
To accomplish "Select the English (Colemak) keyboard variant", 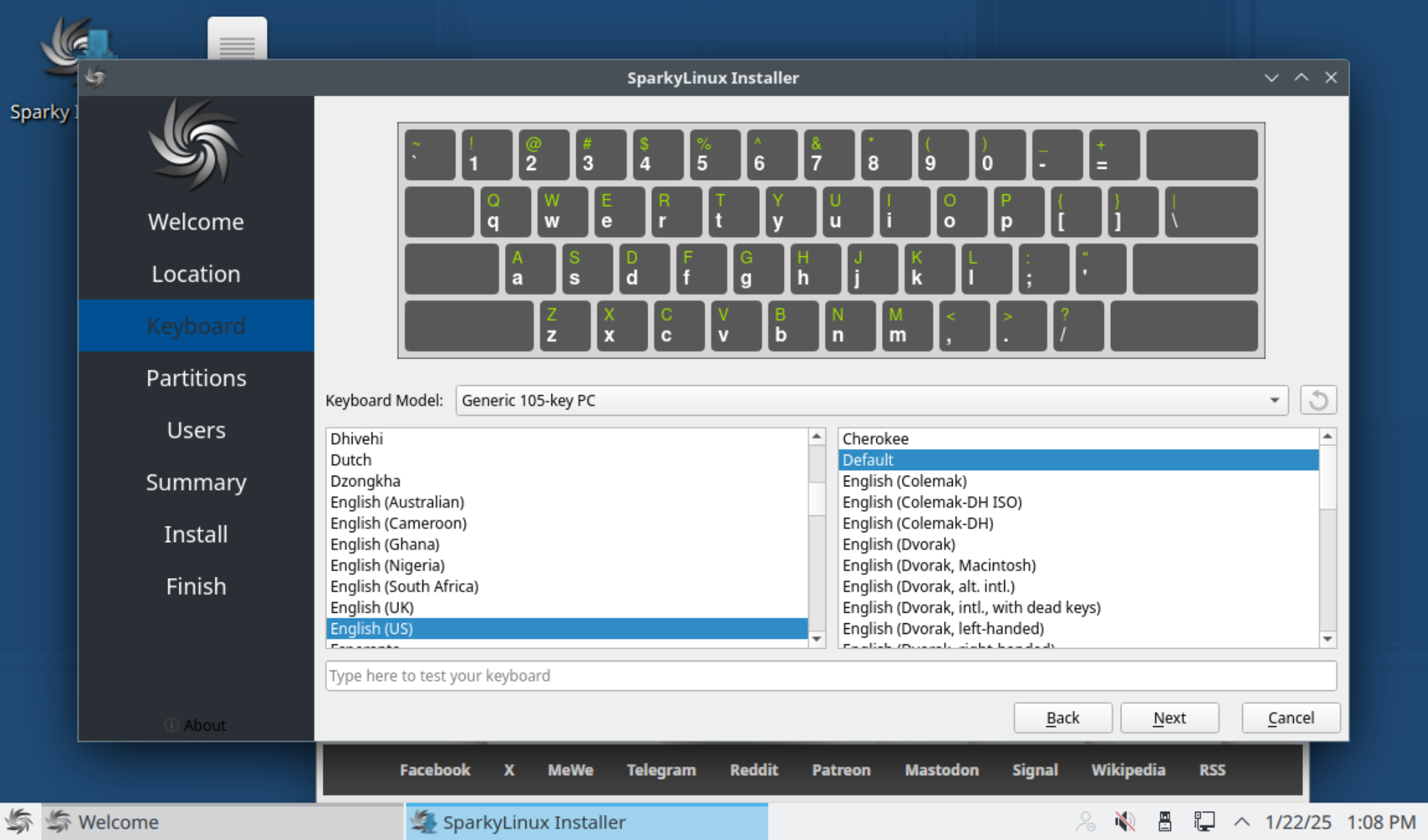I will [904, 481].
